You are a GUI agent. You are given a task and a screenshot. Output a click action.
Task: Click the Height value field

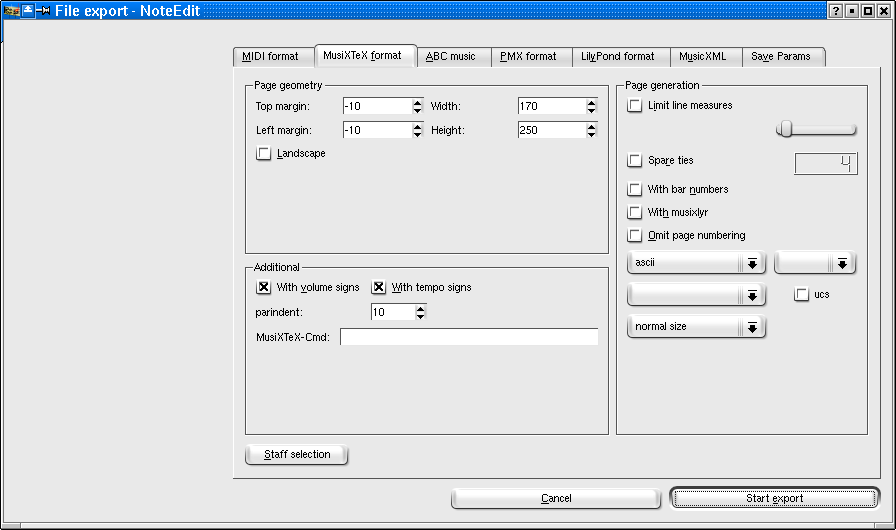pos(552,130)
